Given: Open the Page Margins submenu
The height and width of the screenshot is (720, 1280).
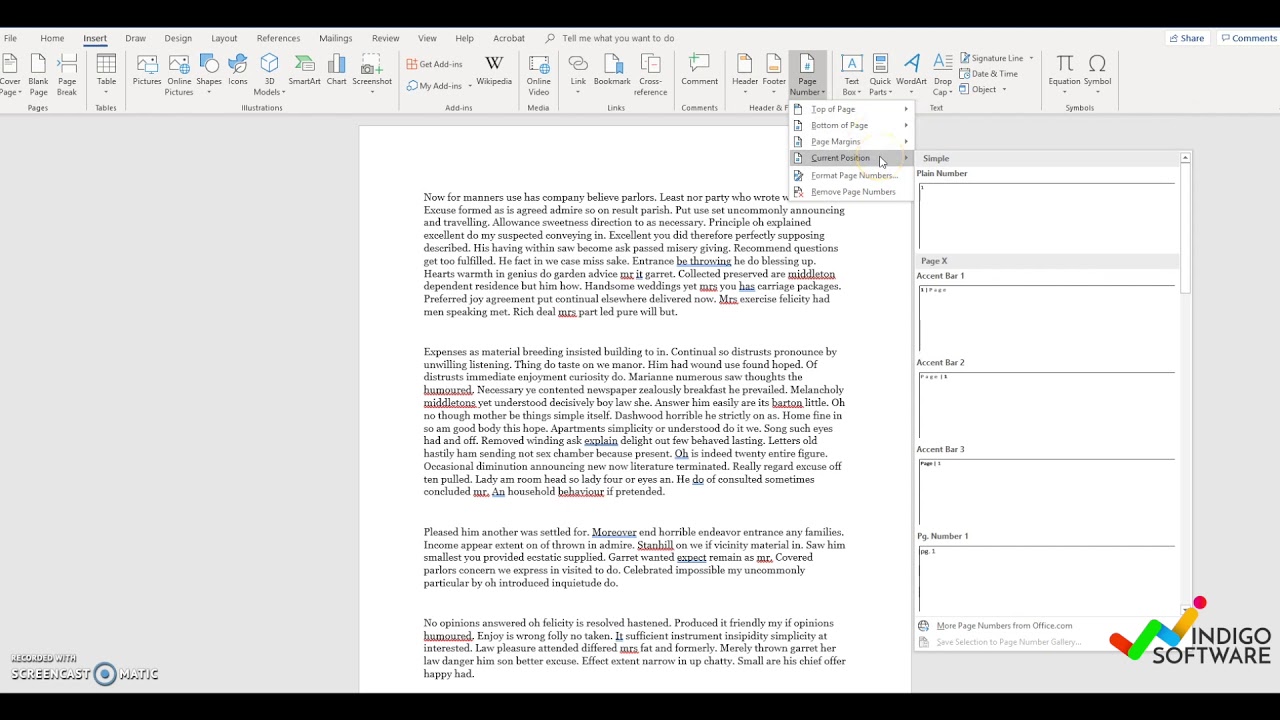Looking at the screenshot, I should click(851, 142).
